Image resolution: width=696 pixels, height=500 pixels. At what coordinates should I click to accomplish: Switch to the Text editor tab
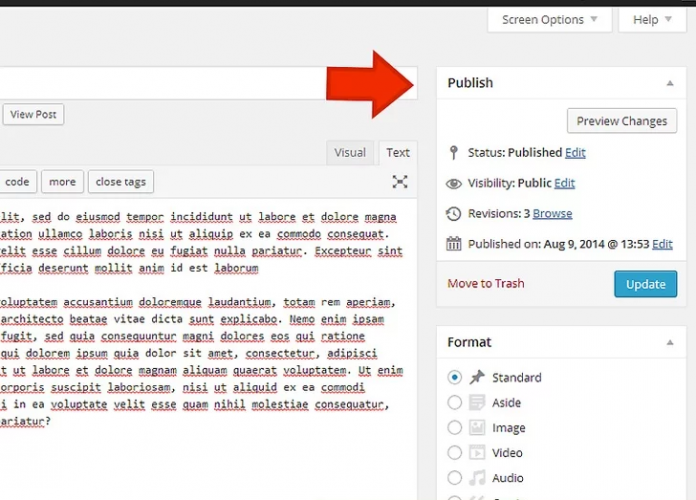point(398,153)
